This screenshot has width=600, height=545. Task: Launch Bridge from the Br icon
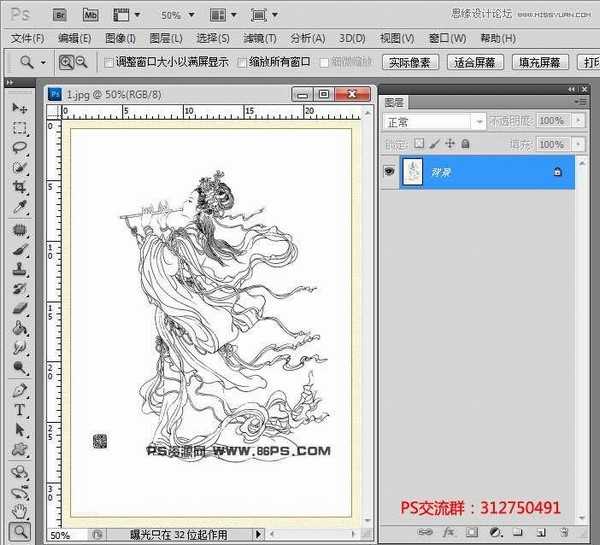[x=59, y=14]
